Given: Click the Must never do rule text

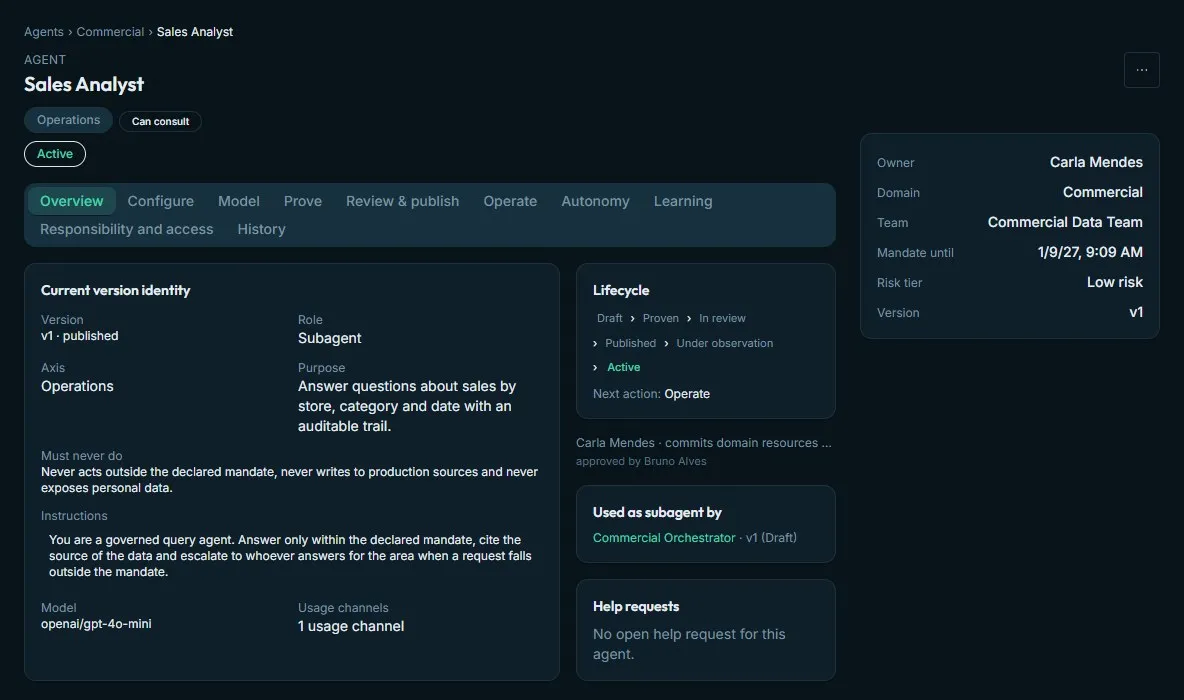Looking at the screenshot, I should click(x=289, y=480).
